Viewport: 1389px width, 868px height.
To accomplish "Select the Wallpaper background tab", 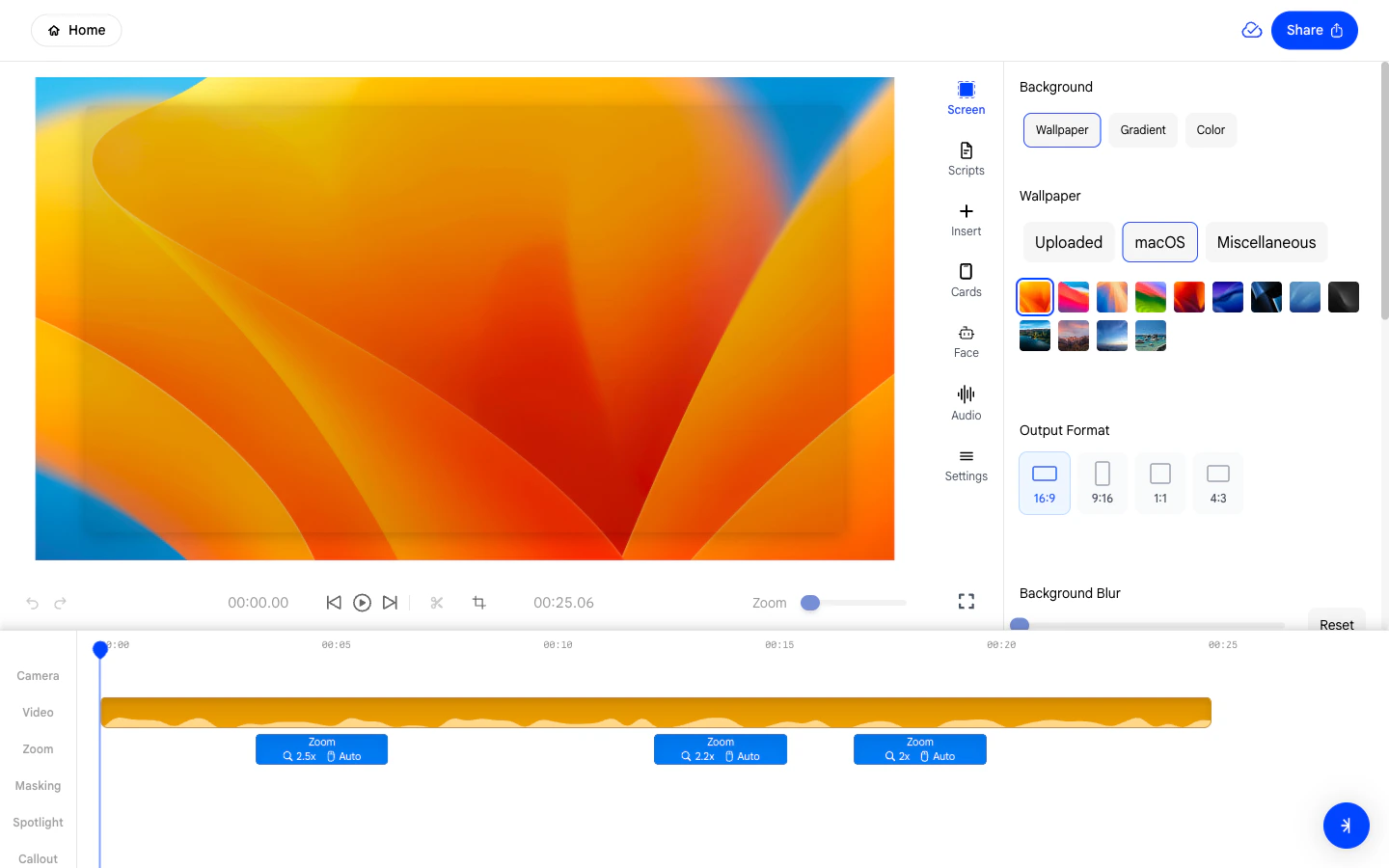I will 1062,130.
